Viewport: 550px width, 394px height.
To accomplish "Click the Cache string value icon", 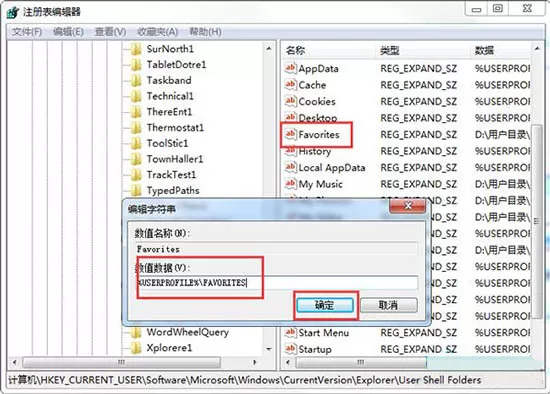I will [290, 84].
